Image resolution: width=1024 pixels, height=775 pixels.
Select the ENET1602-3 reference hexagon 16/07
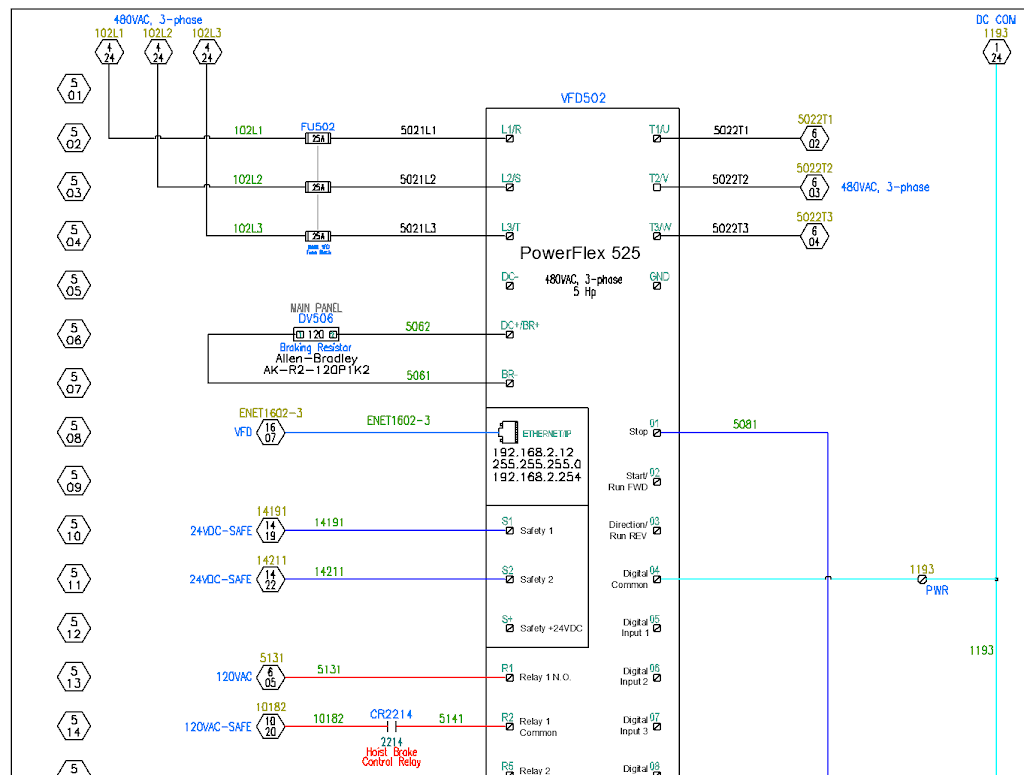[x=270, y=432]
